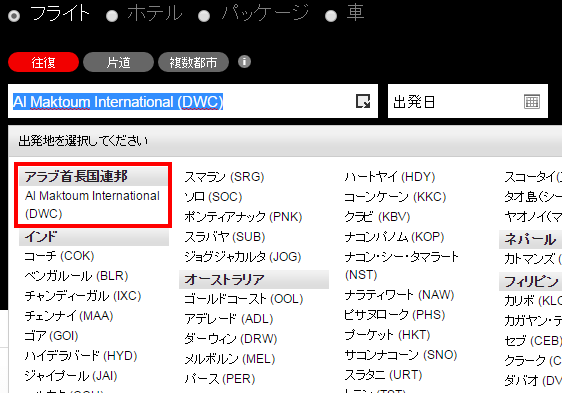Image resolution: width=562 pixels, height=393 pixels.
Task: Select コーチ (COK)
Action: (59, 256)
